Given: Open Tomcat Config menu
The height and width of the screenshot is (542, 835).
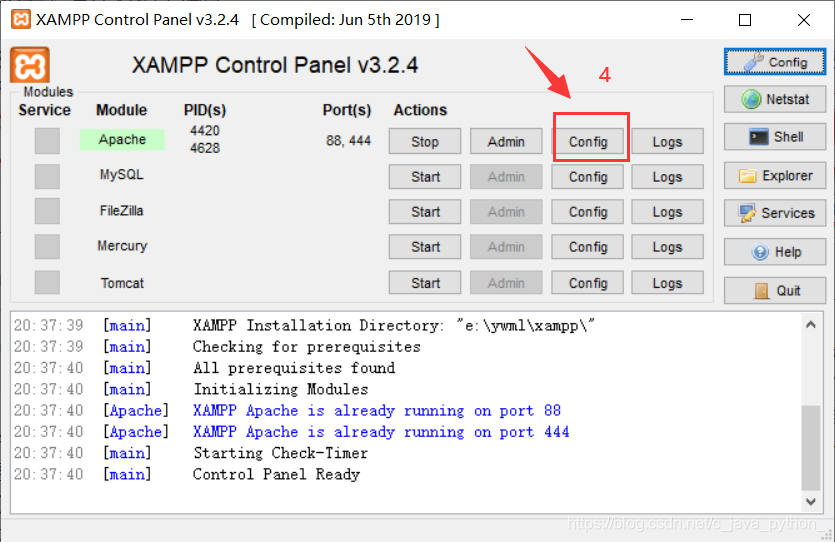Looking at the screenshot, I should (588, 282).
